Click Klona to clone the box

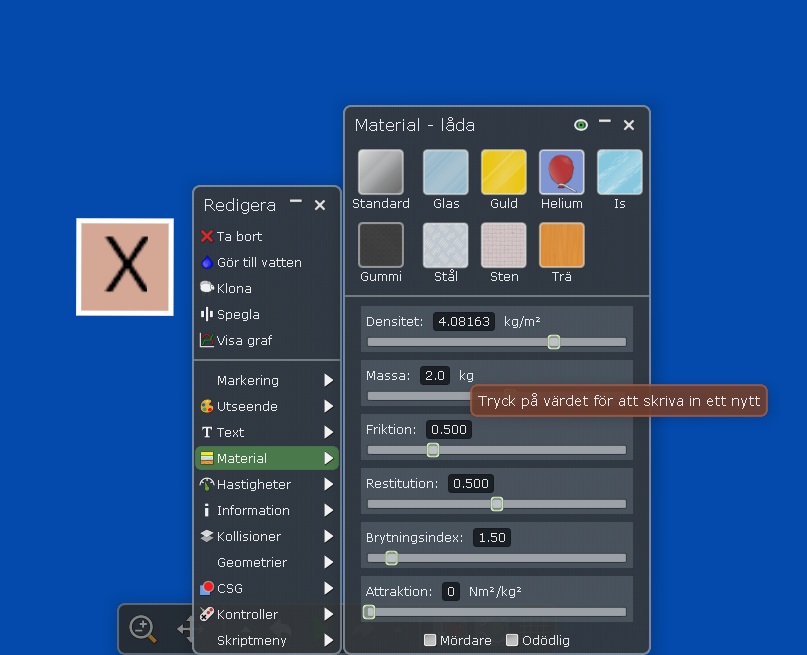234,288
